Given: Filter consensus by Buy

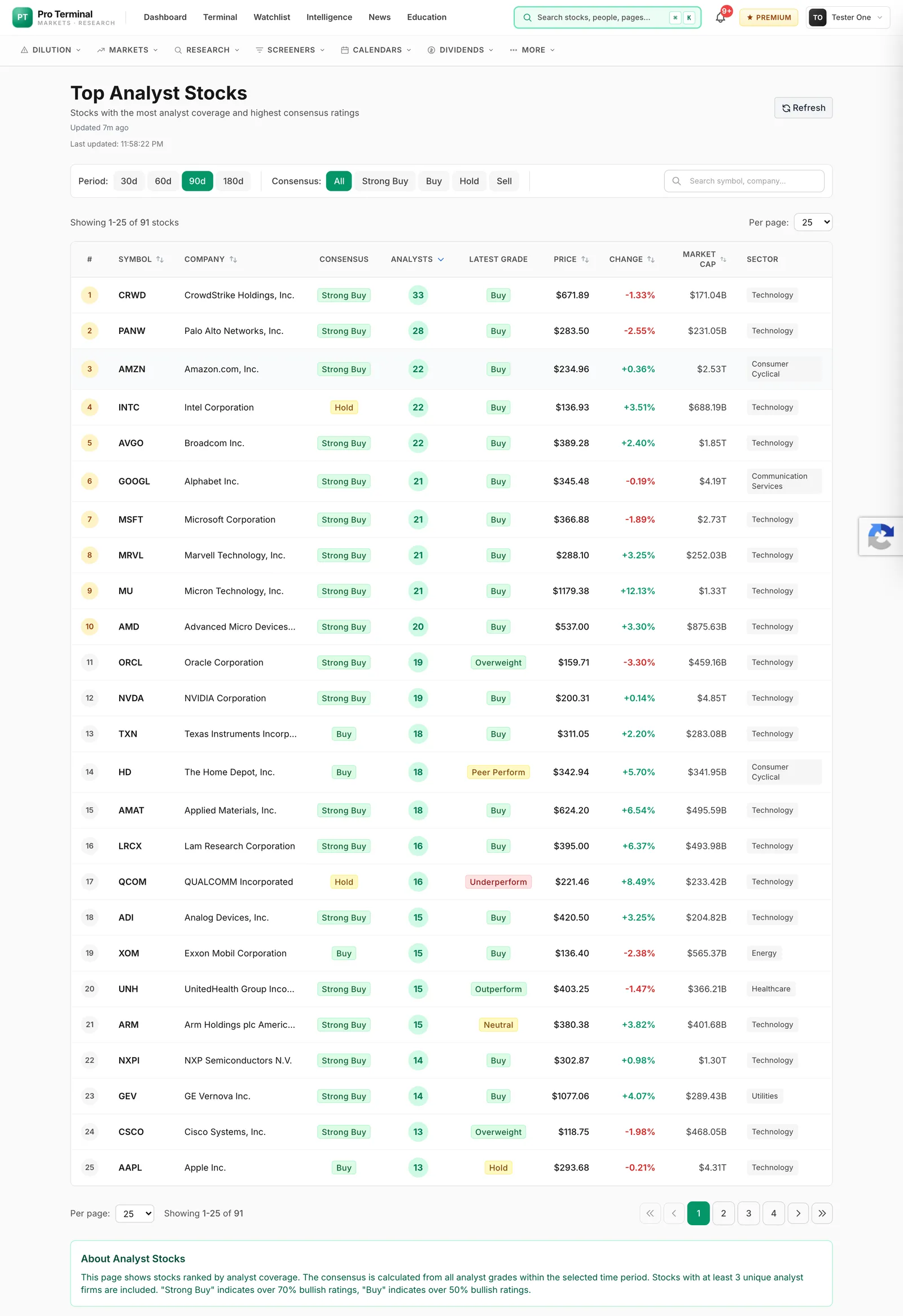Looking at the screenshot, I should coord(434,181).
